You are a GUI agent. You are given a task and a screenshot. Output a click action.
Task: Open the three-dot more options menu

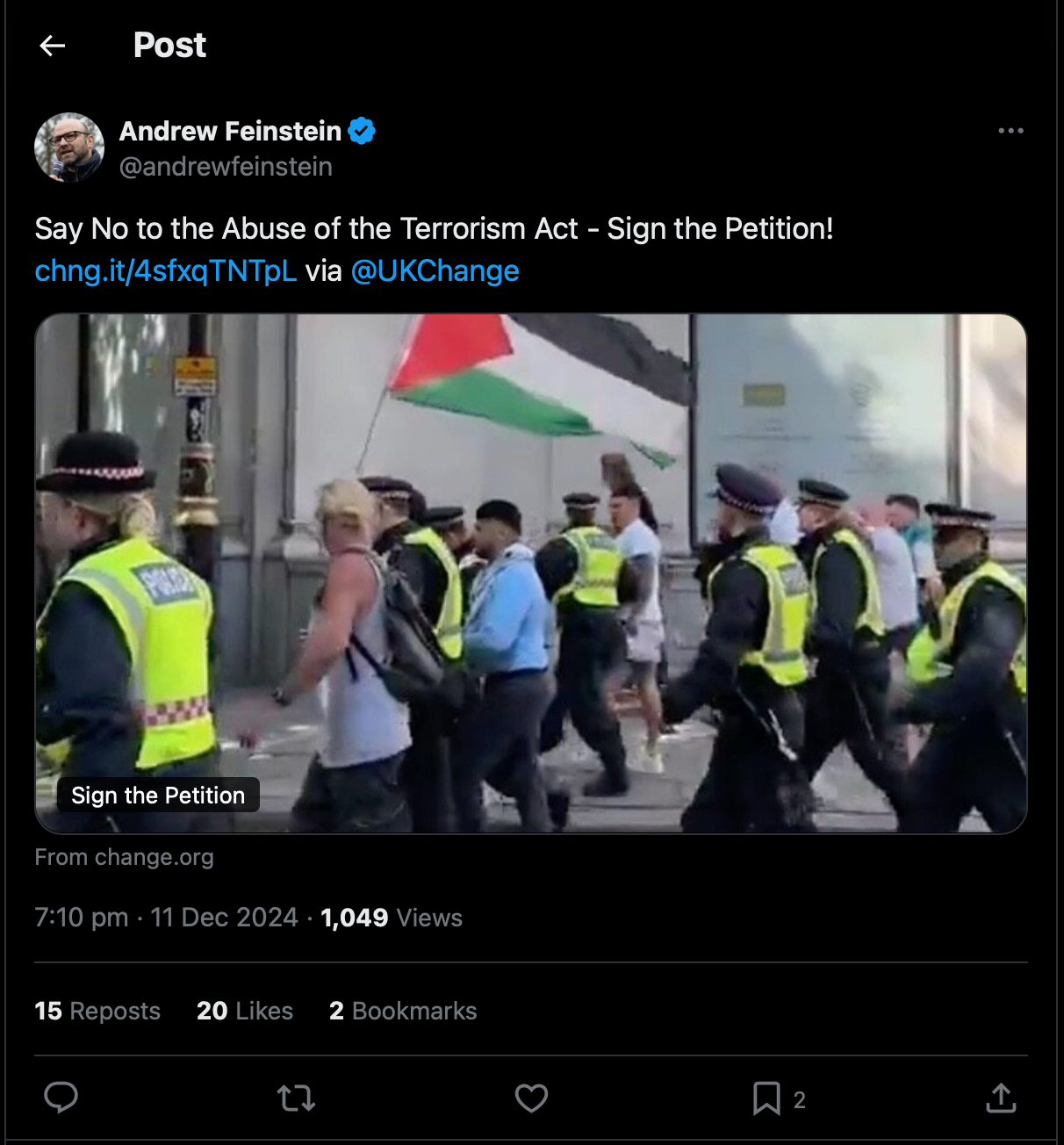click(x=1010, y=131)
